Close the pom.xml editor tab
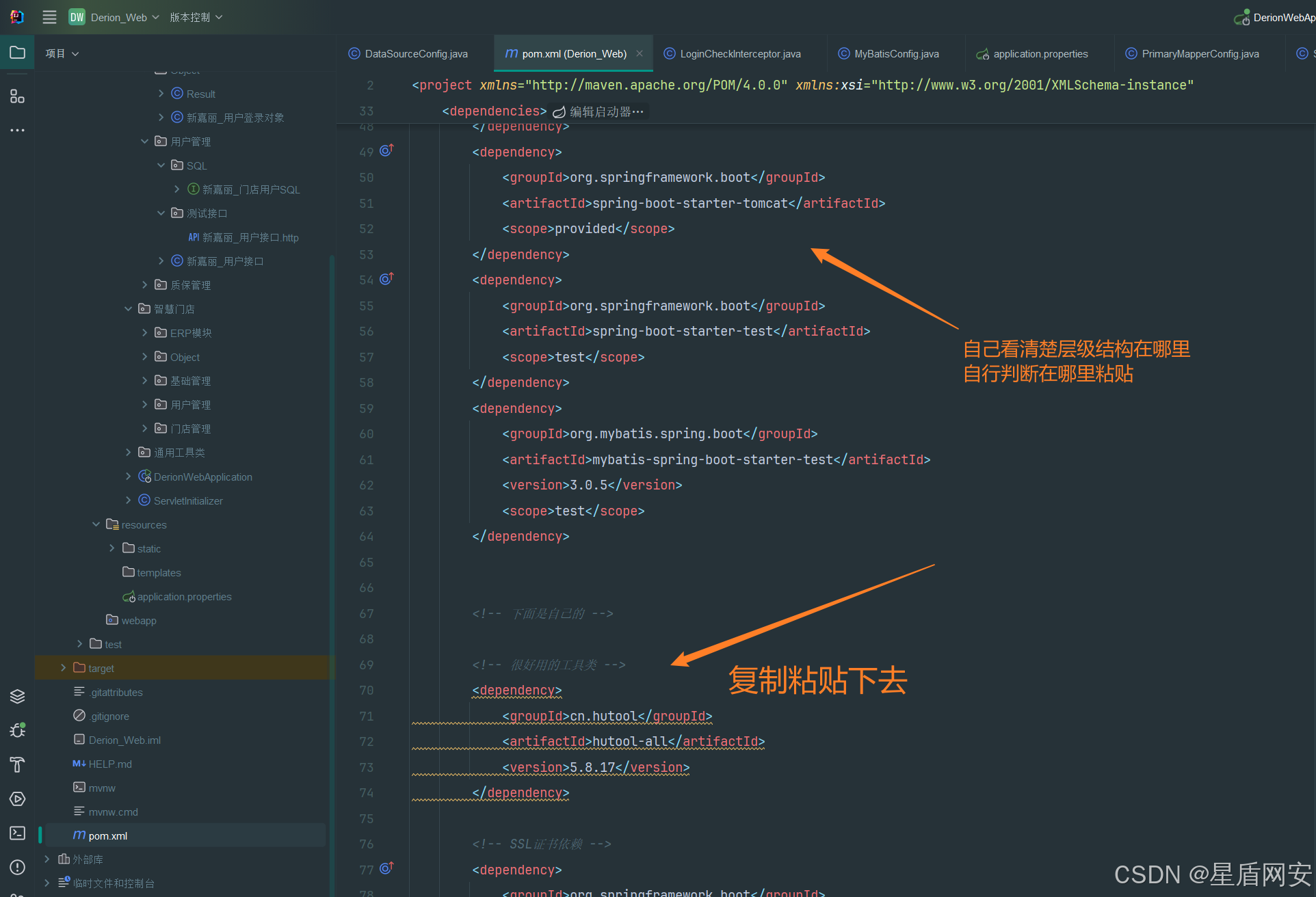 pyautogui.click(x=640, y=53)
